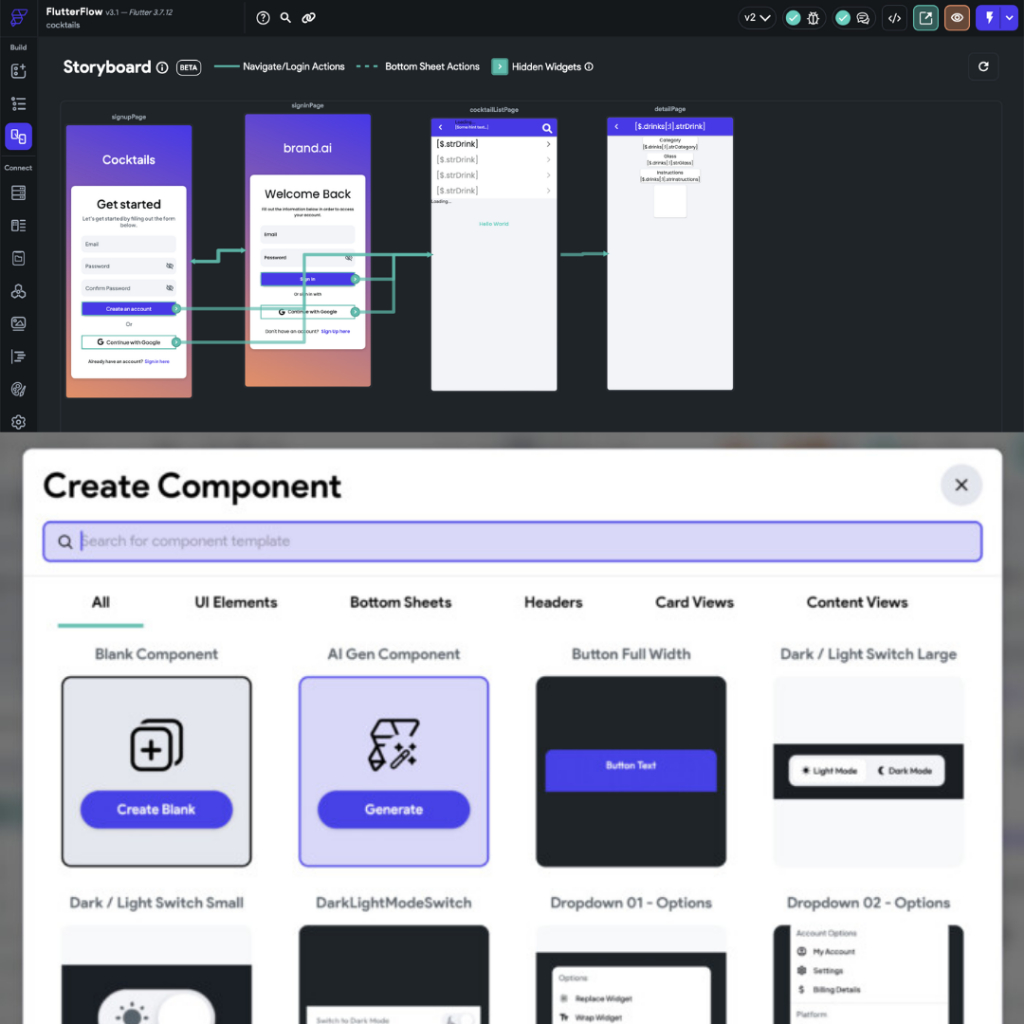This screenshot has width=1024, height=1024.
Task: Switch to the Card Views tab
Action: click(694, 602)
